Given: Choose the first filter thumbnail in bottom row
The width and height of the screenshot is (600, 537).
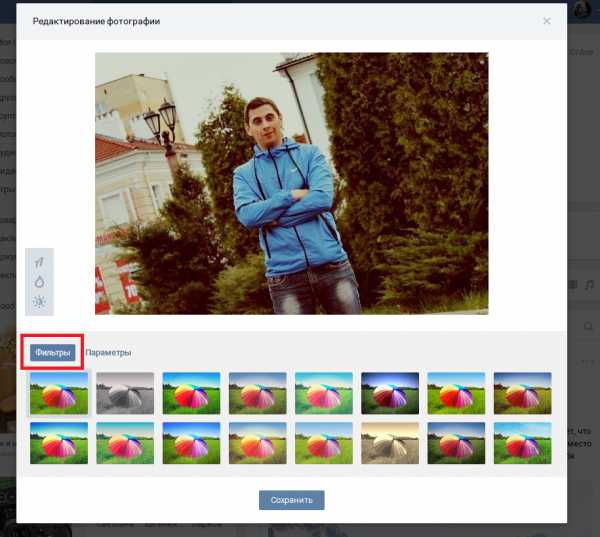Looking at the screenshot, I should pos(59,443).
